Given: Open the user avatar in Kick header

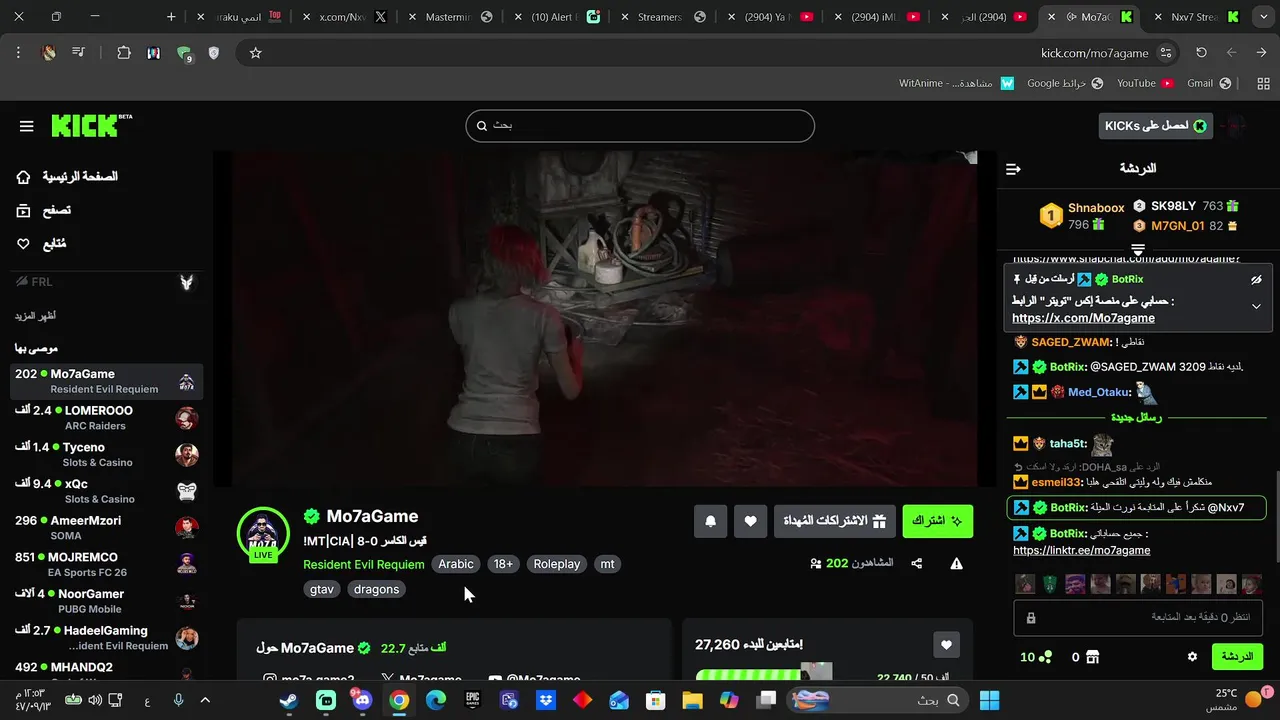Looking at the screenshot, I should [x=1236, y=125].
